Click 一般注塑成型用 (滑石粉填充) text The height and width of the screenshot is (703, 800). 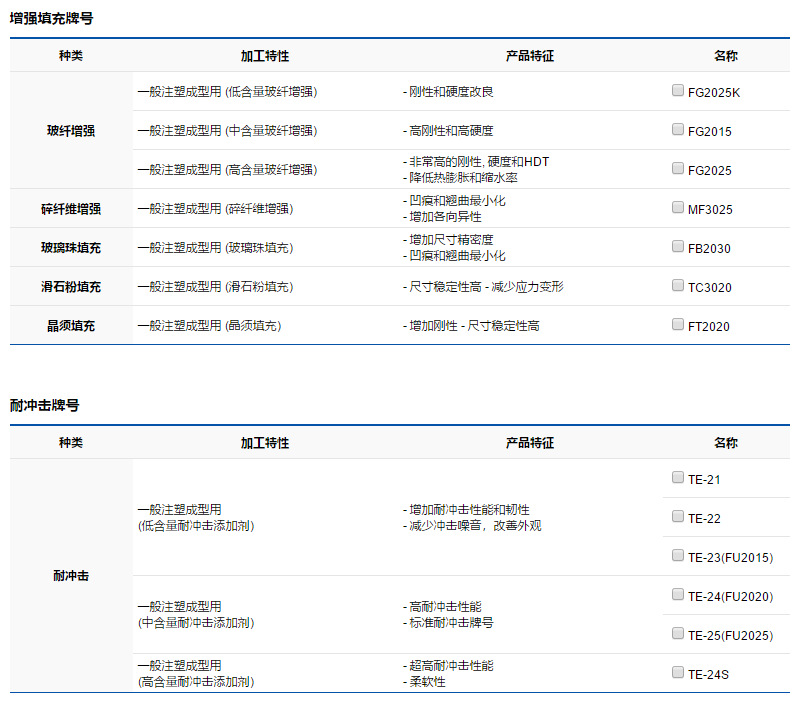(215, 287)
